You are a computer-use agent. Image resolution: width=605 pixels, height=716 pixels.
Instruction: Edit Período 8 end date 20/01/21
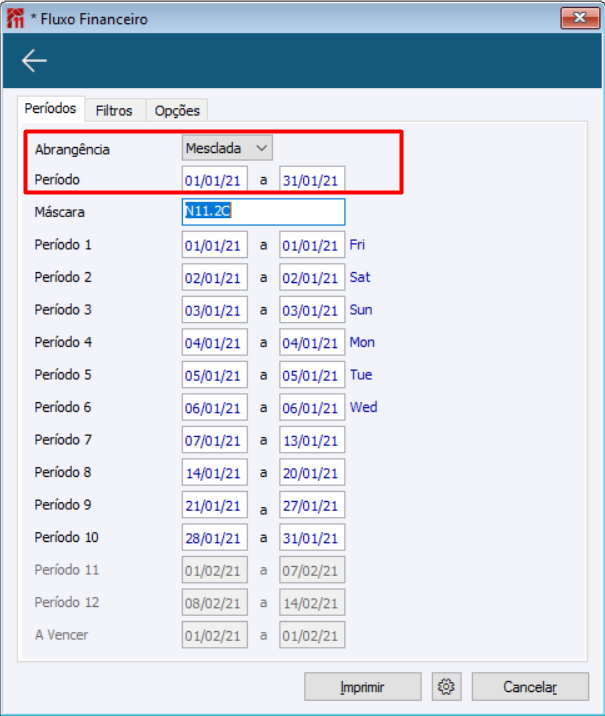pos(312,472)
